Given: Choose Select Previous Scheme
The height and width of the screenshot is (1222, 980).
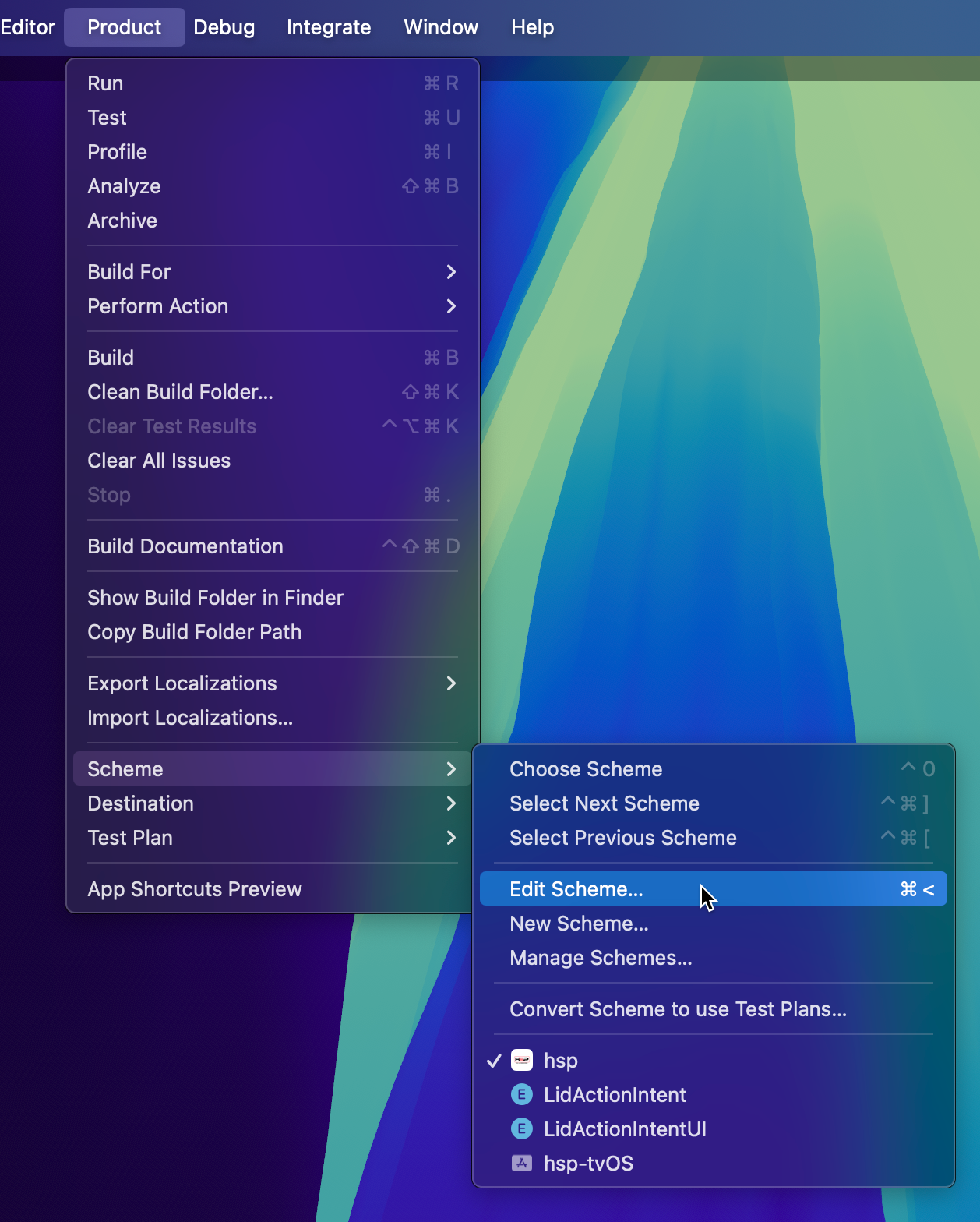Looking at the screenshot, I should coord(714,838).
